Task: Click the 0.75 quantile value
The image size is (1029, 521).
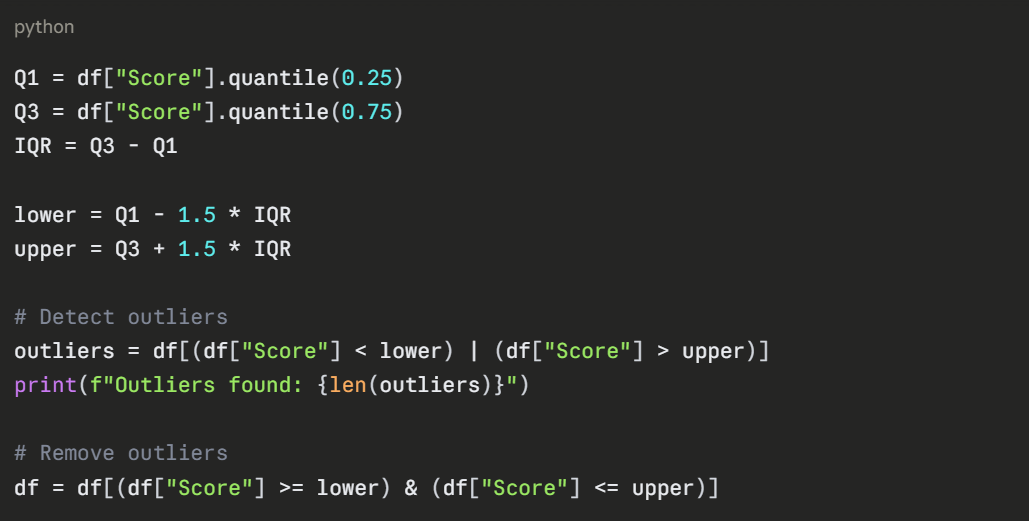Action: click(x=366, y=112)
